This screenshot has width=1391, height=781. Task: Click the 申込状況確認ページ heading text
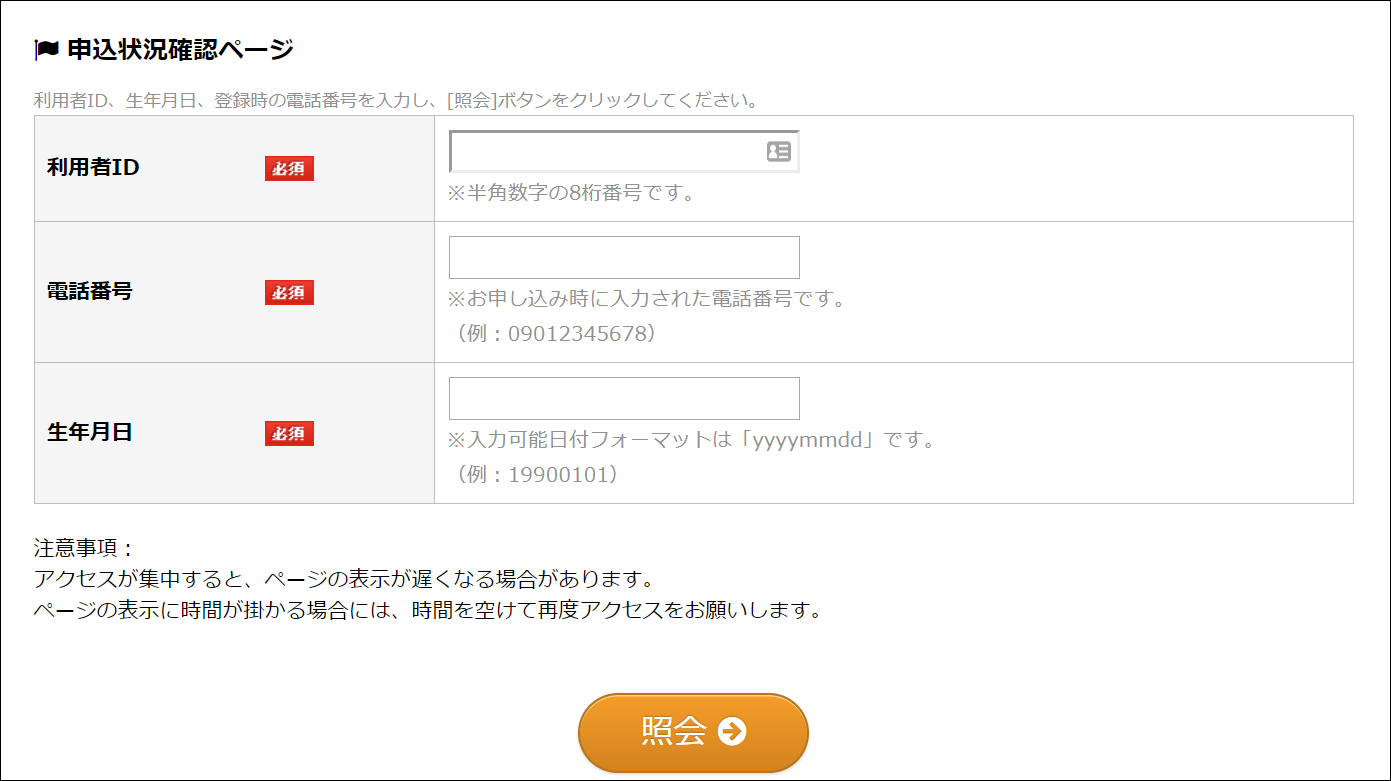(180, 49)
